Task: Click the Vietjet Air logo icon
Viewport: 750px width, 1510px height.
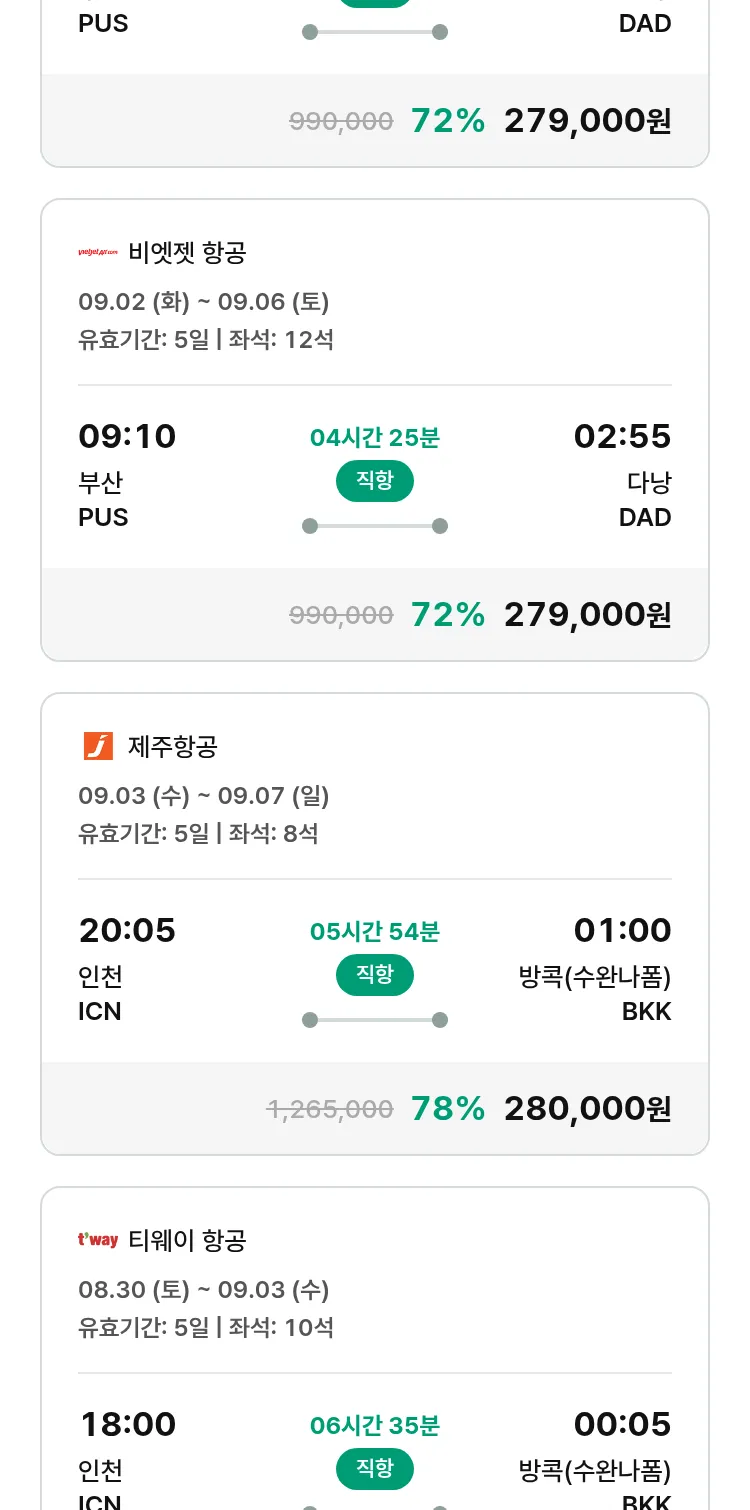Action: click(98, 253)
